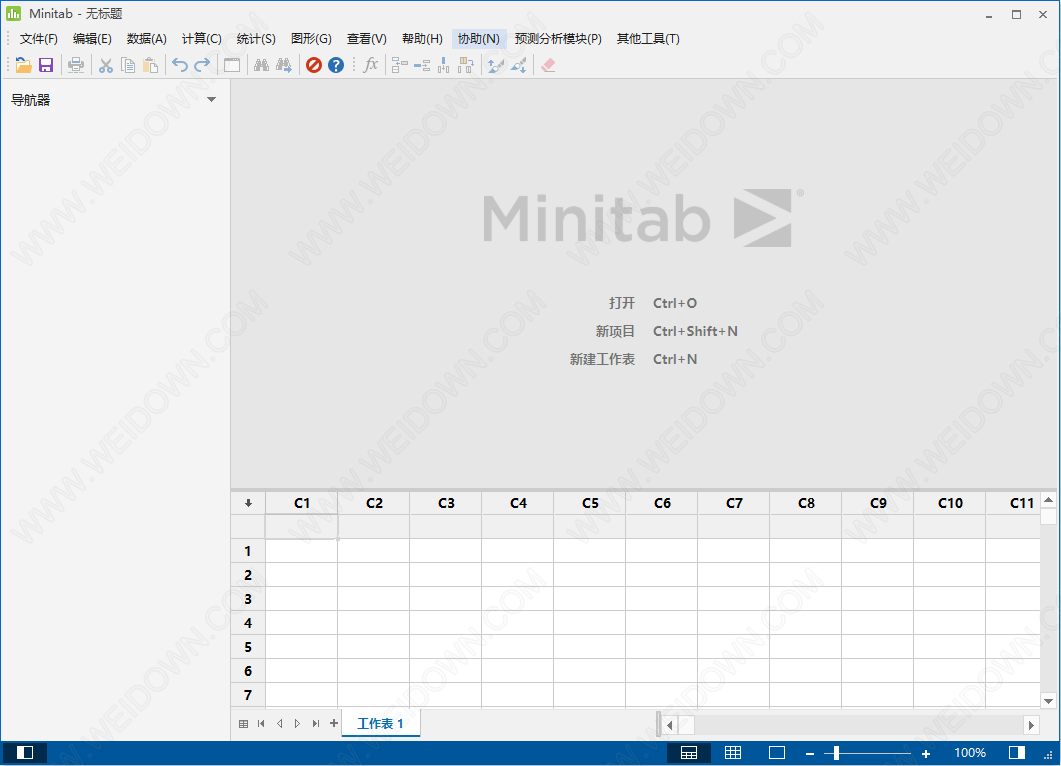Click the horizontal scroll right arrow
Image resolution: width=1061 pixels, height=766 pixels.
(1031, 725)
